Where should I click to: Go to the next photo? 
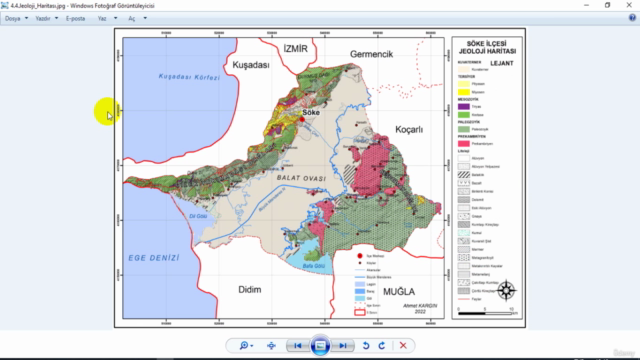343,346
